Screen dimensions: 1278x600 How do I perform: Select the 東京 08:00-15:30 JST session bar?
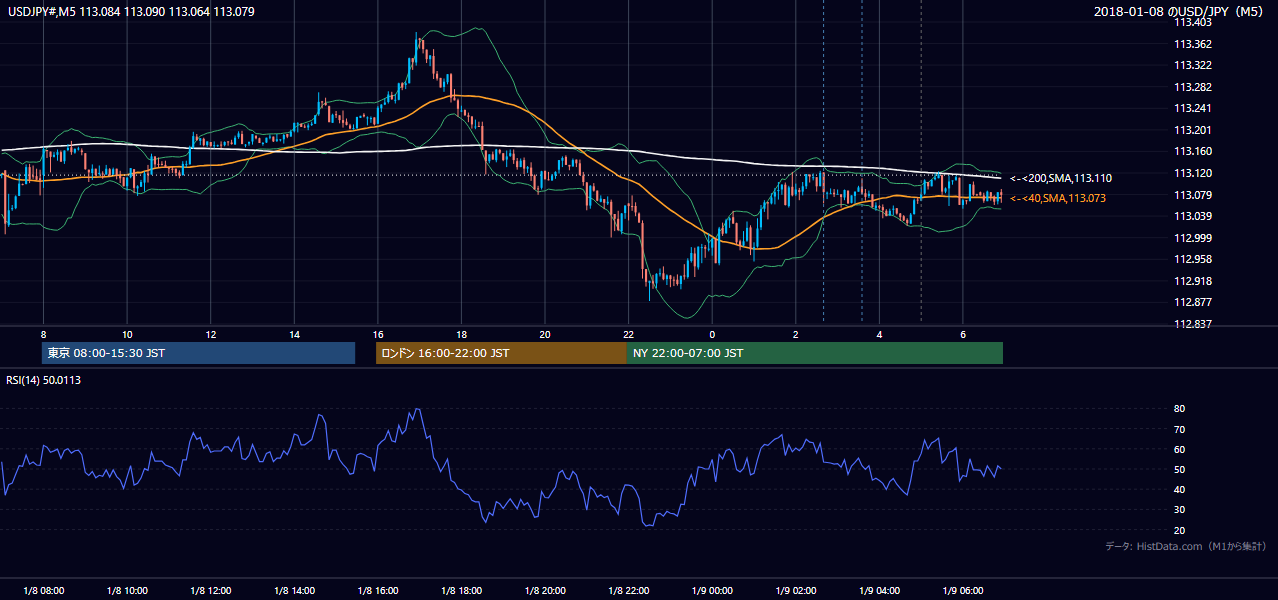(x=198, y=353)
